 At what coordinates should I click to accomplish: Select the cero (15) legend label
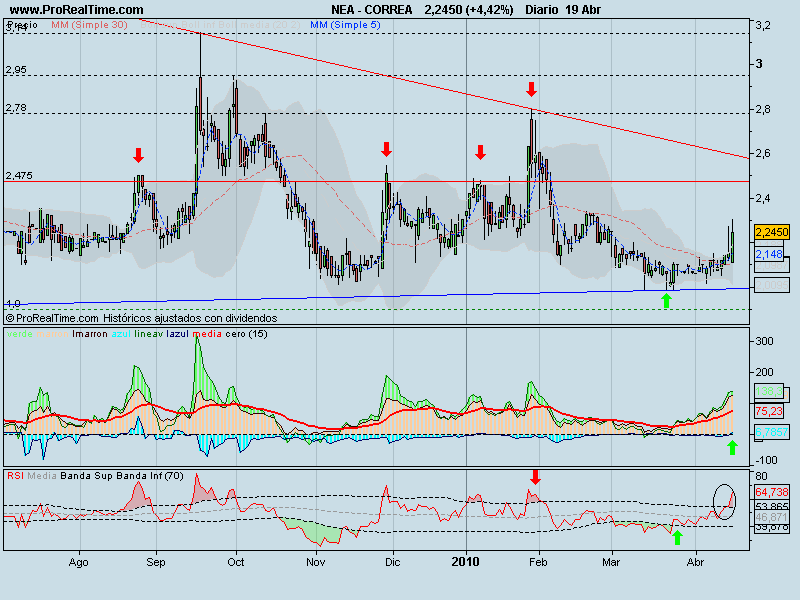[246, 334]
